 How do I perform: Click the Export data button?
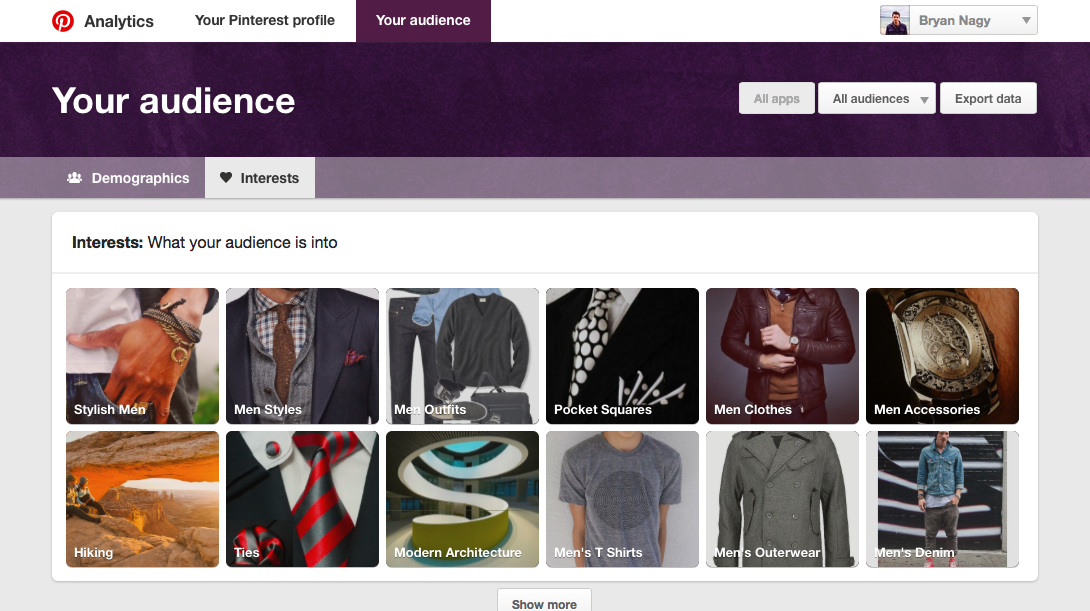click(988, 99)
